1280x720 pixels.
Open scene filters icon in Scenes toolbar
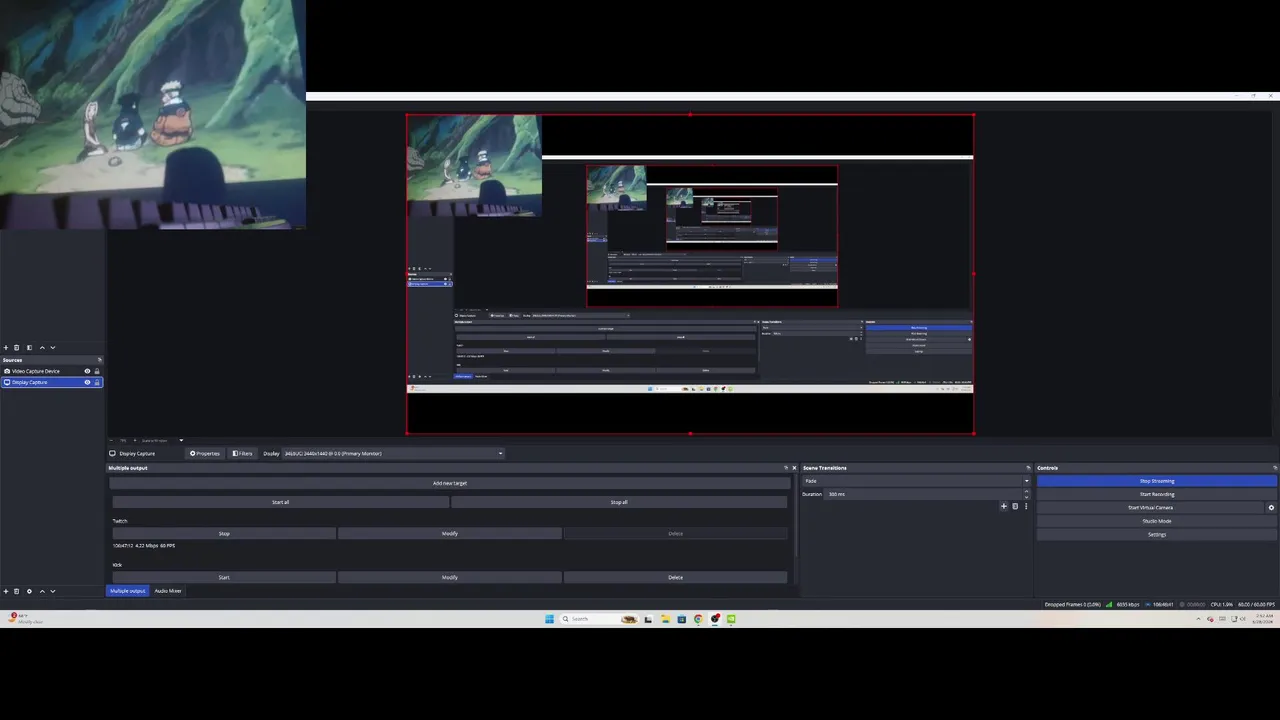pos(29,348)
